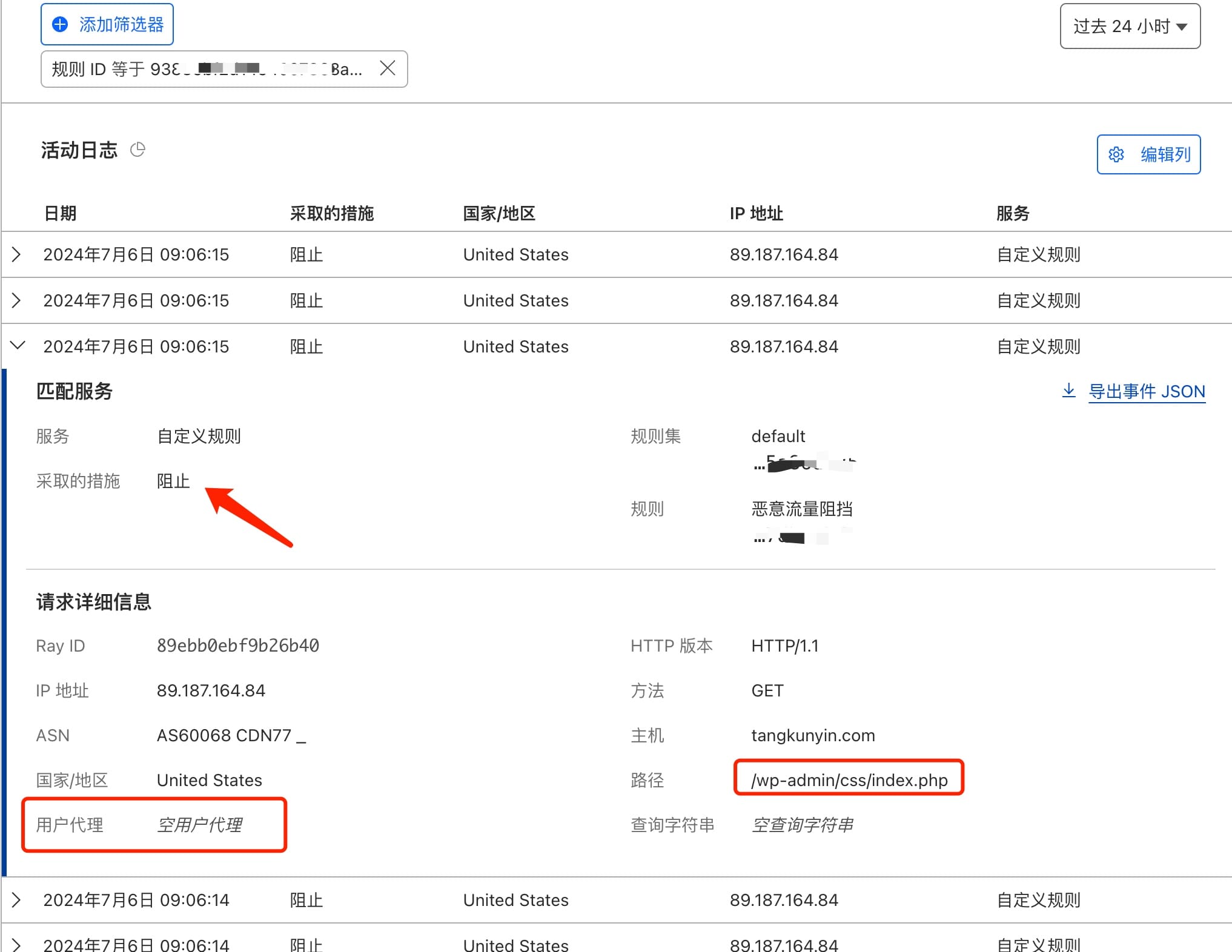Click the 导出事件 JSON link
This screenshot has width=1232, height=952.
pyautogui.click(x=1147, y=392)
